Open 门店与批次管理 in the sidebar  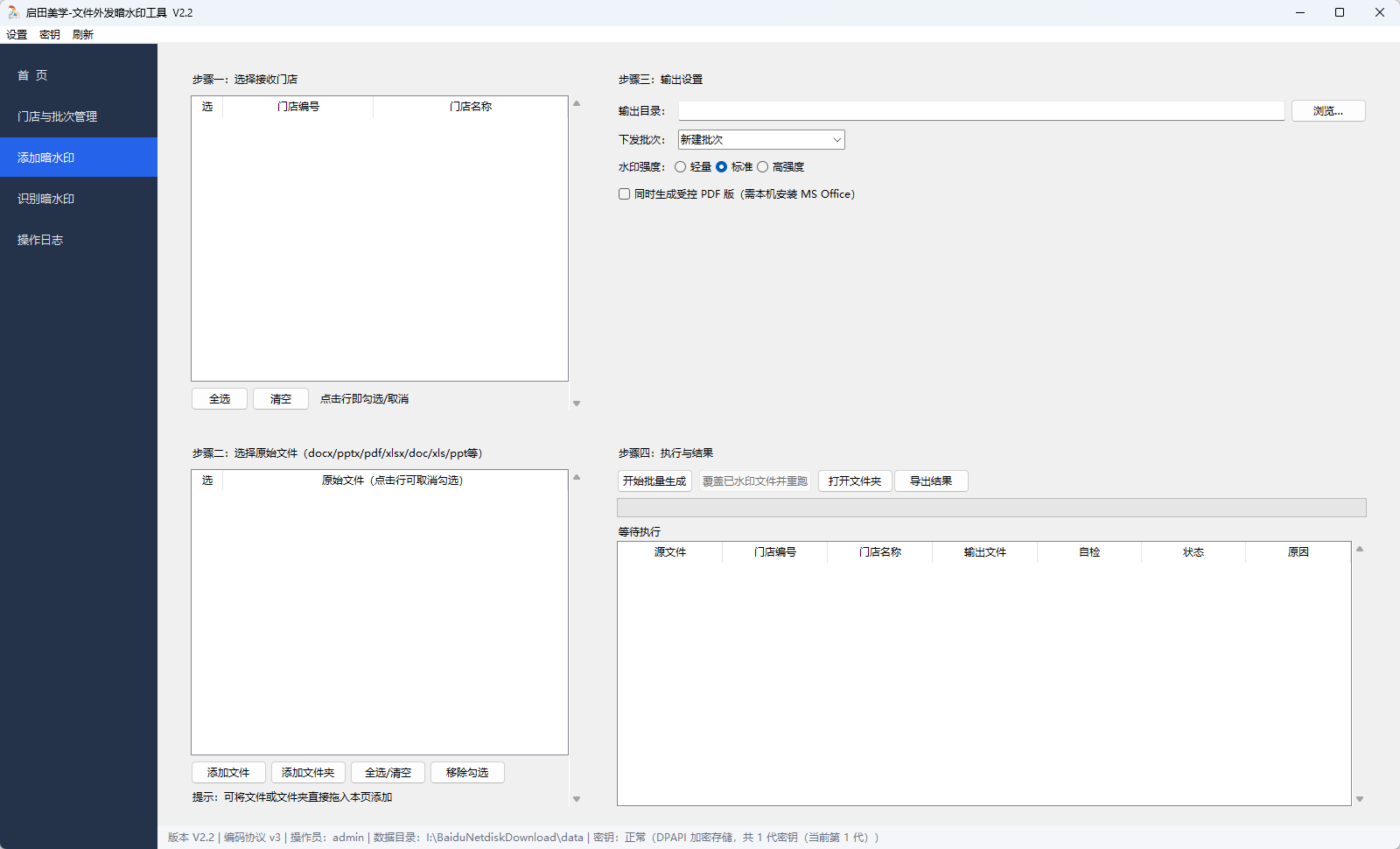[x=79, y=116]
